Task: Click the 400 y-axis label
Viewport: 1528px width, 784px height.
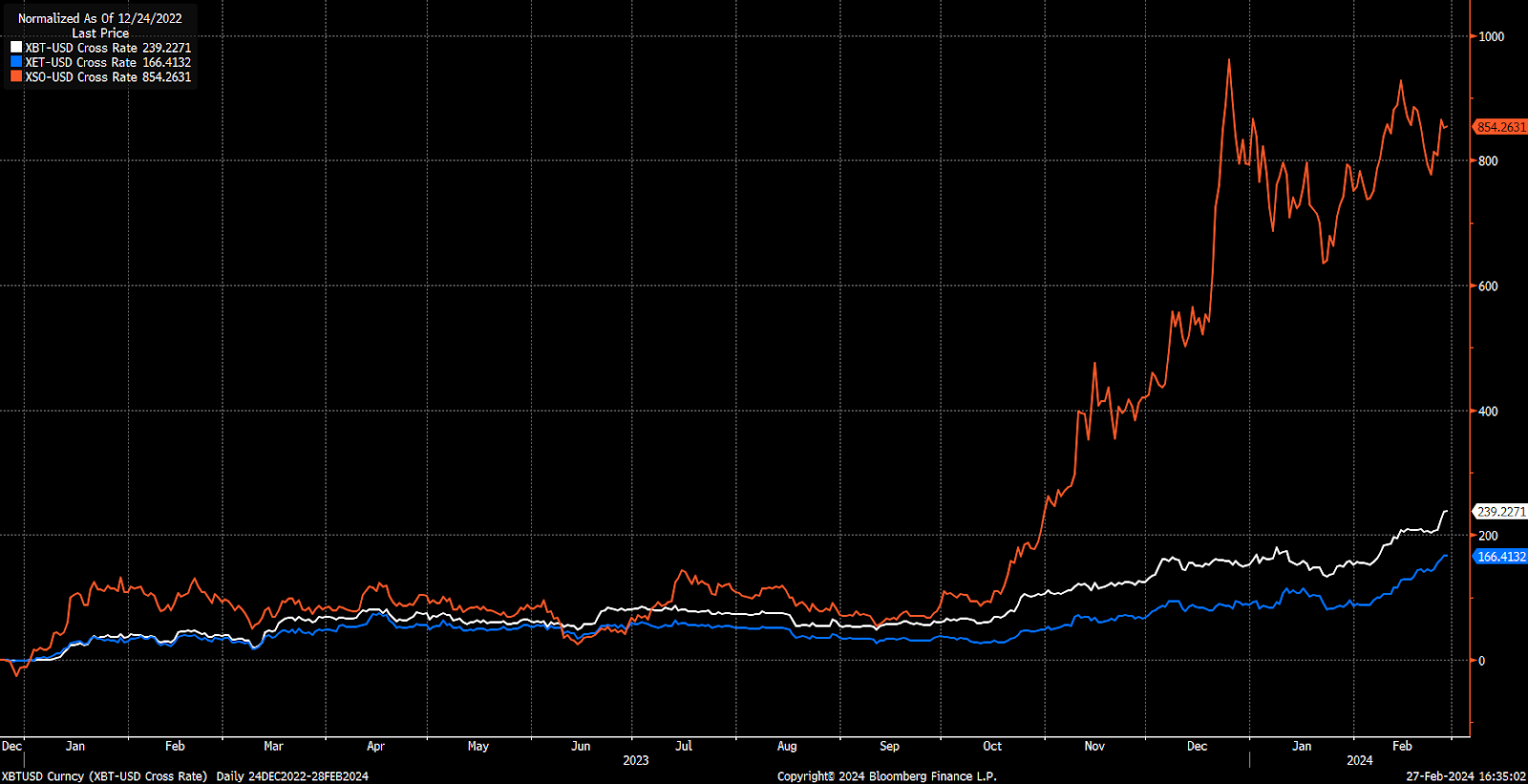Action: [1488, 412]
